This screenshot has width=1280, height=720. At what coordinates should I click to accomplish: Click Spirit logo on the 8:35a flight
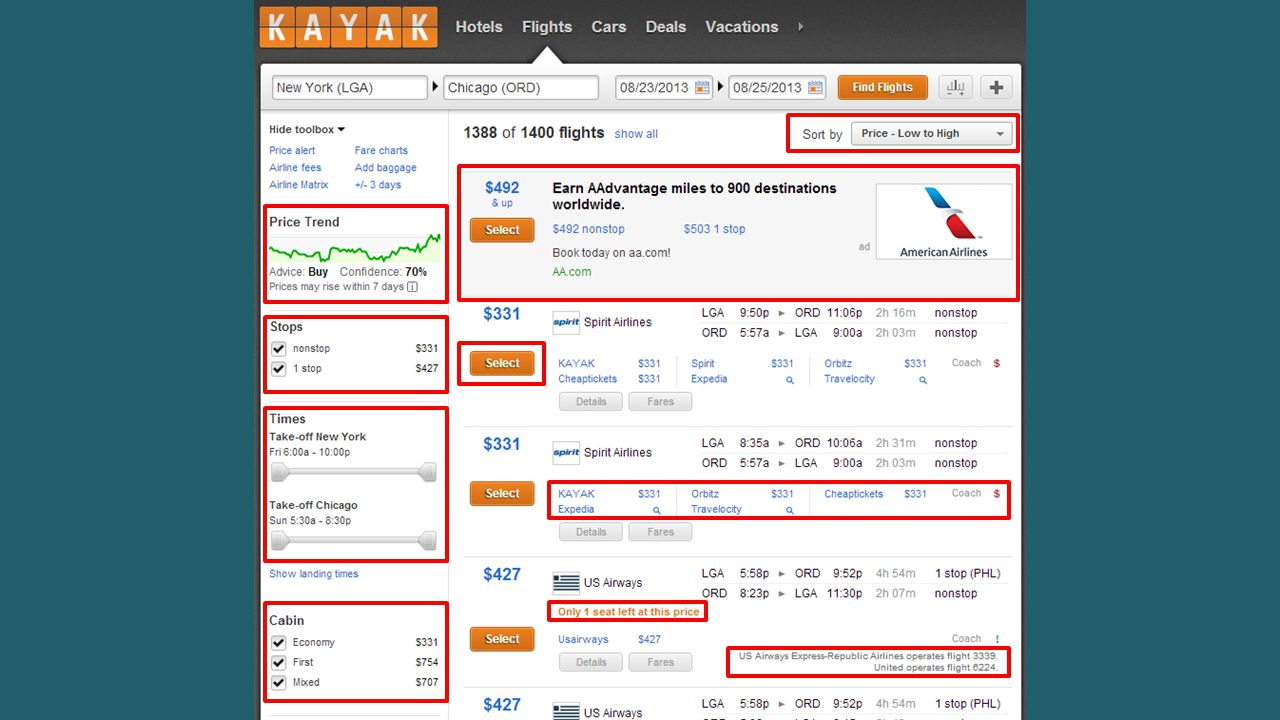pos(566,452)
